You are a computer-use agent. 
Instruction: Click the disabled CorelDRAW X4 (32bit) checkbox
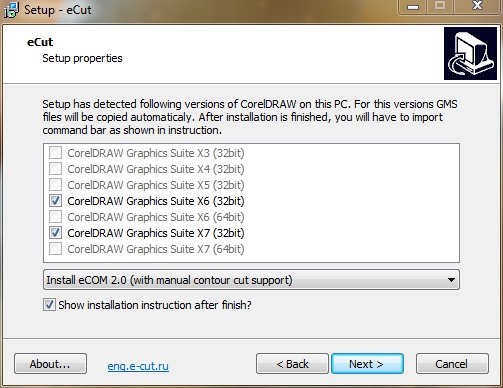pos(55,169)
